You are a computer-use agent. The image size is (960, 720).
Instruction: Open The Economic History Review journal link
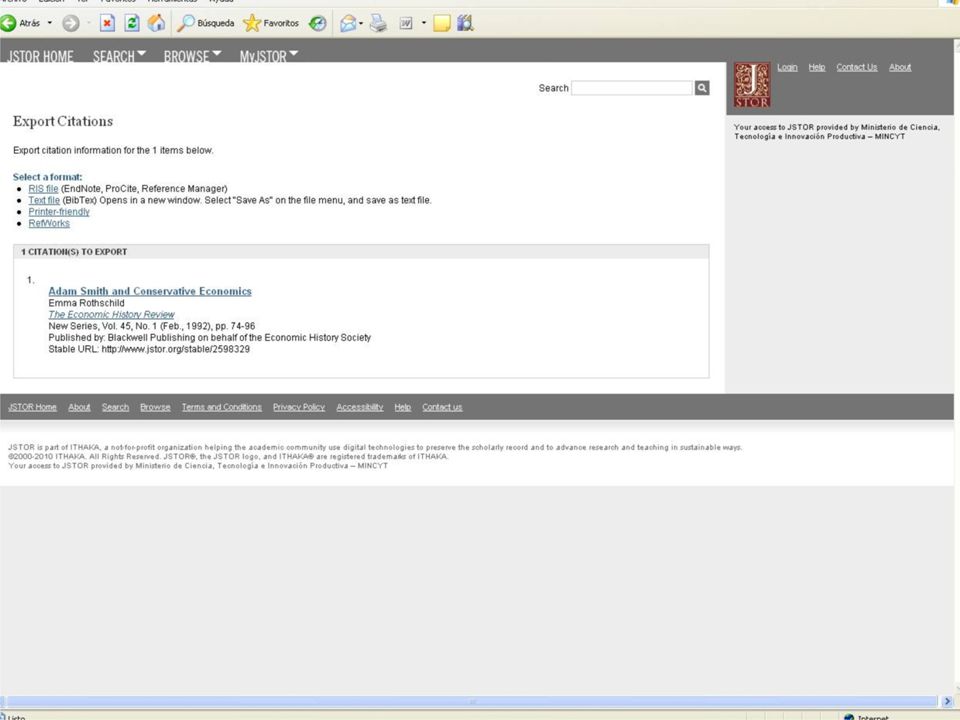point(111,315)
